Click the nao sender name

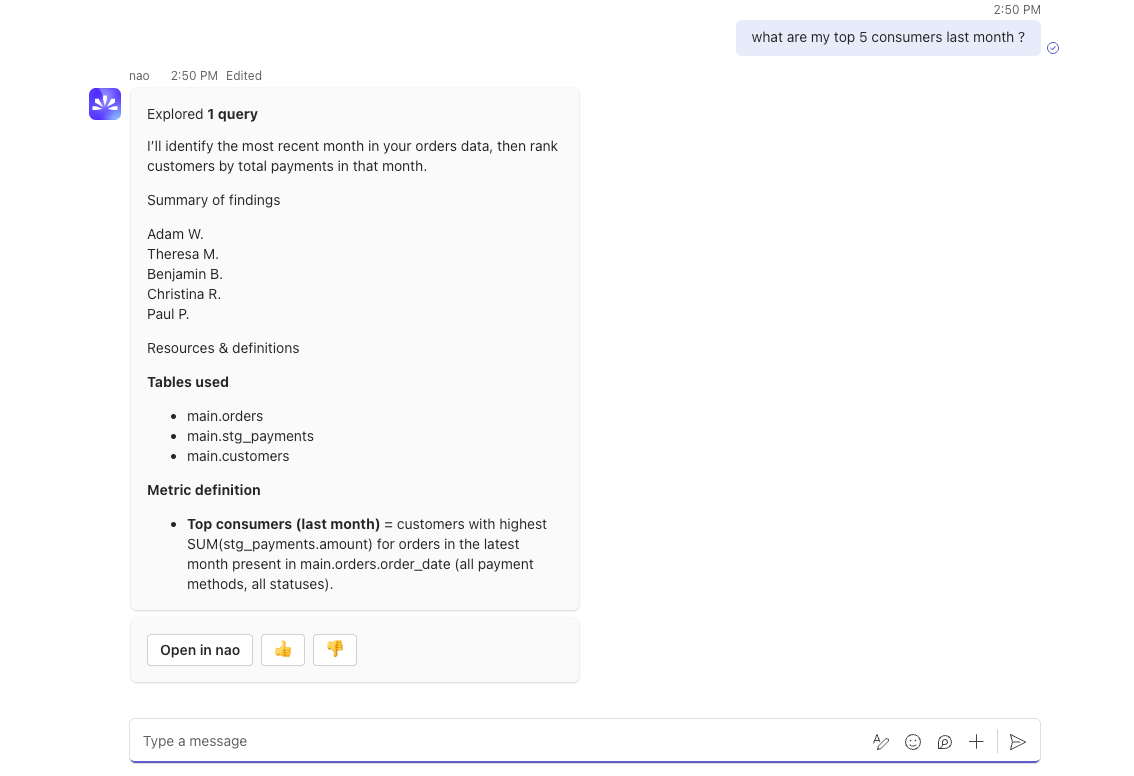(x=139, y=75)
